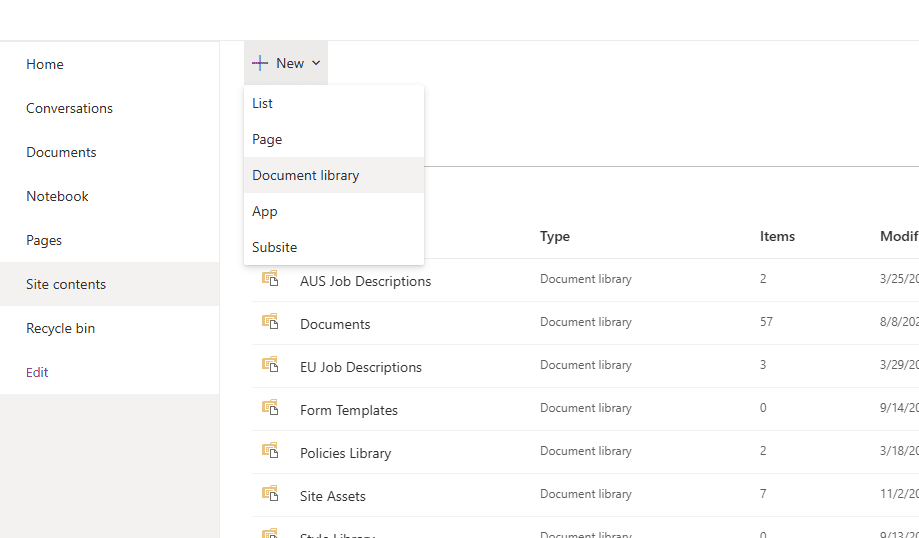Go to Conversations in the sidebar

(x=69, y=108)
